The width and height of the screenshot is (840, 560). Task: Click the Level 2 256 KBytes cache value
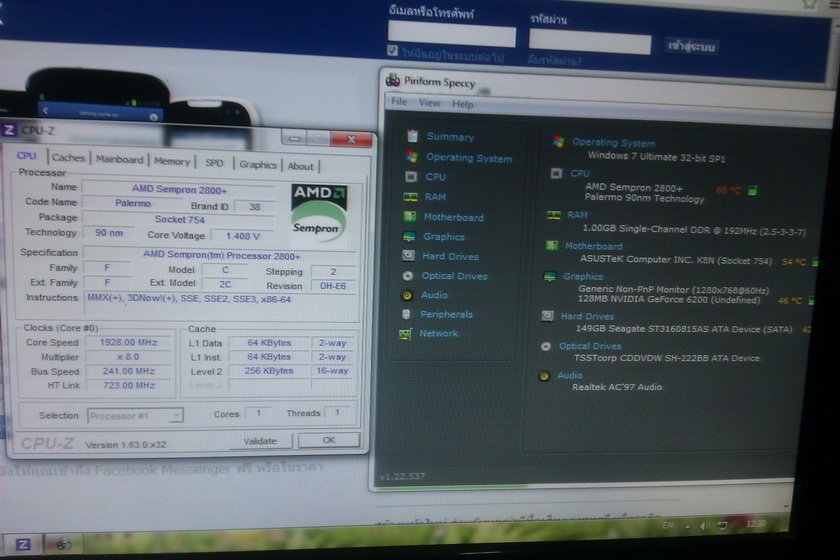click(268, 370)
